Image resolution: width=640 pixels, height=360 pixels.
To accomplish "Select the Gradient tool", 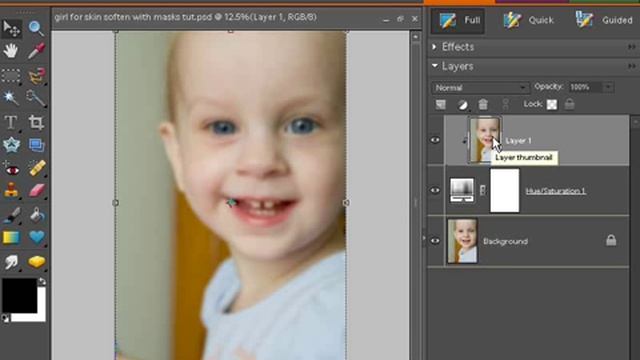I will click(x=11, y=238).
